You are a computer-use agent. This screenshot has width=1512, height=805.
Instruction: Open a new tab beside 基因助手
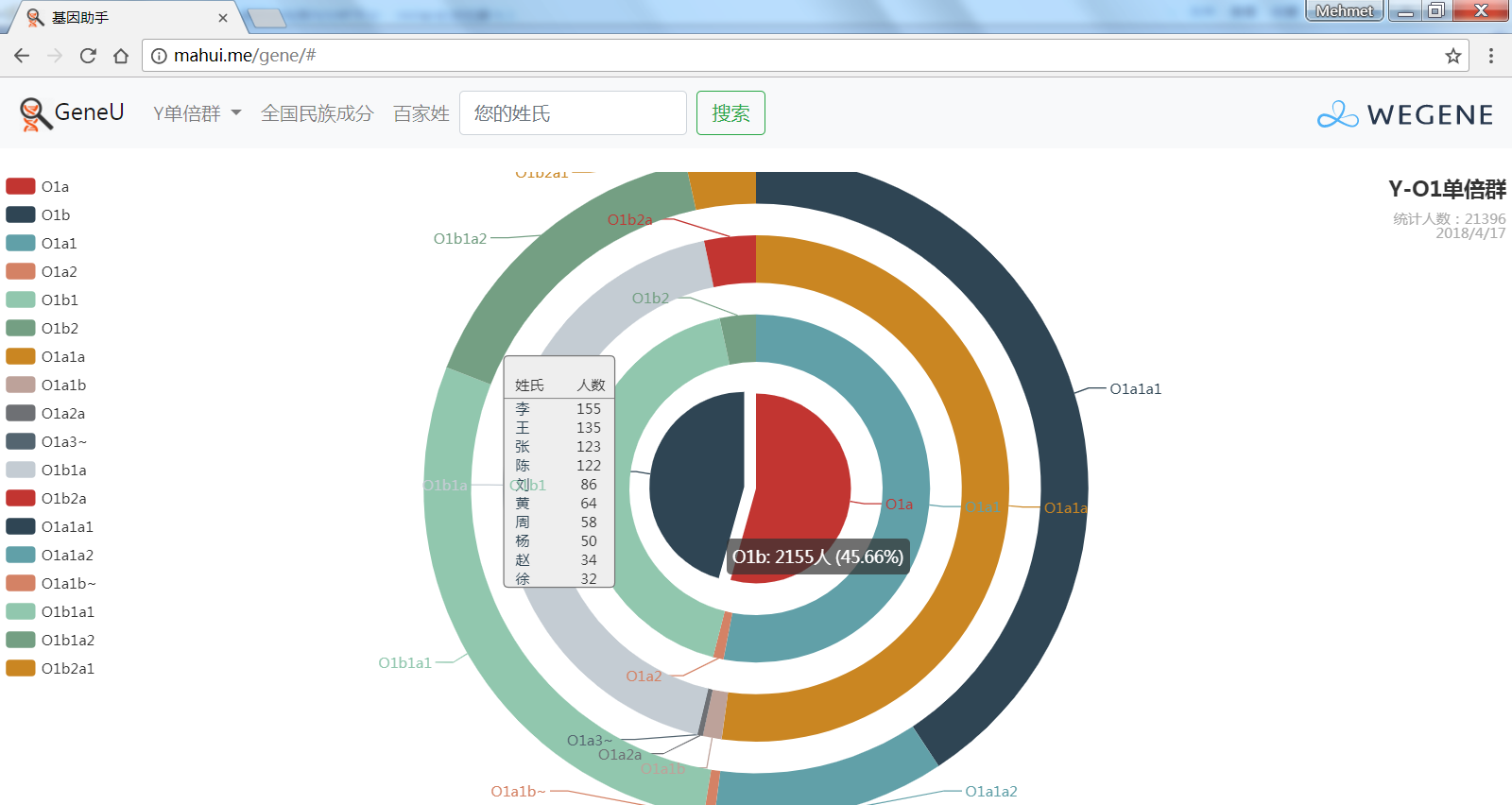coord(266,18)
